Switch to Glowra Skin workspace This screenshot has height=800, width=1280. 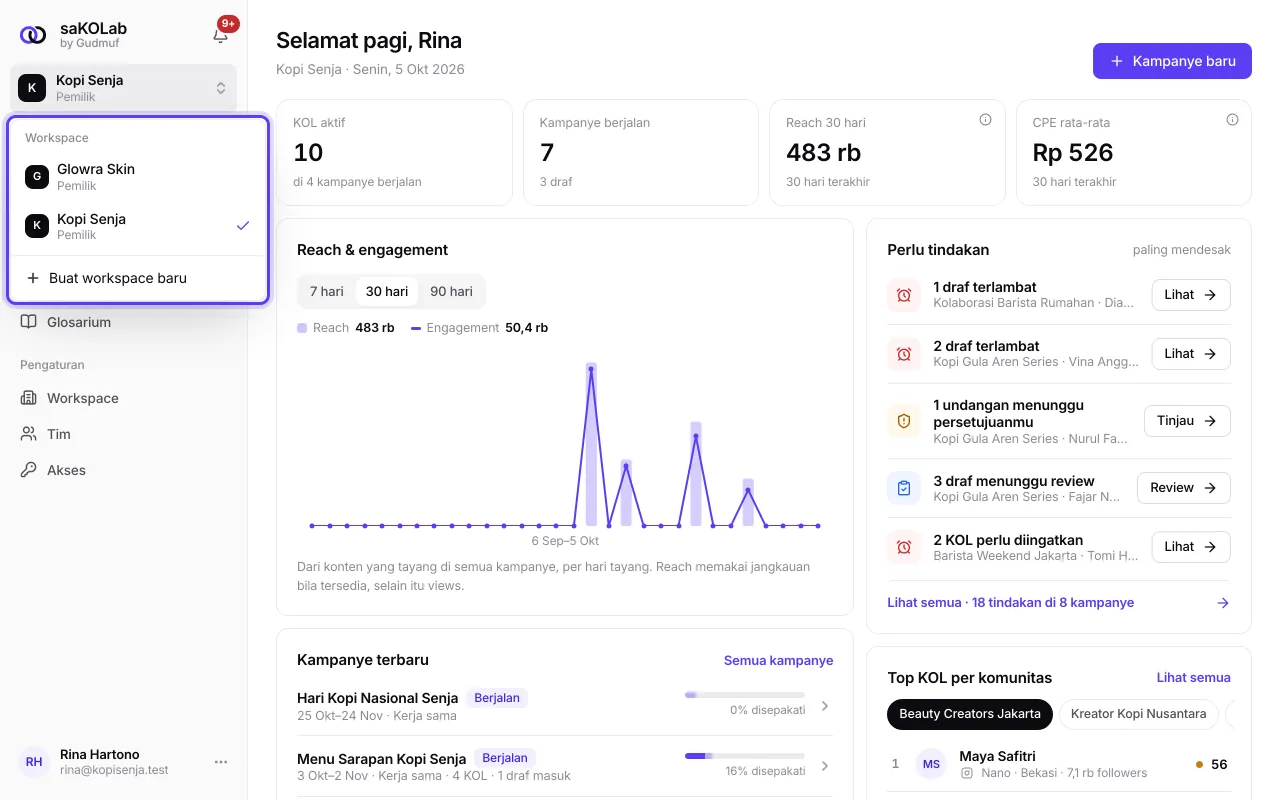coord(138,177)
